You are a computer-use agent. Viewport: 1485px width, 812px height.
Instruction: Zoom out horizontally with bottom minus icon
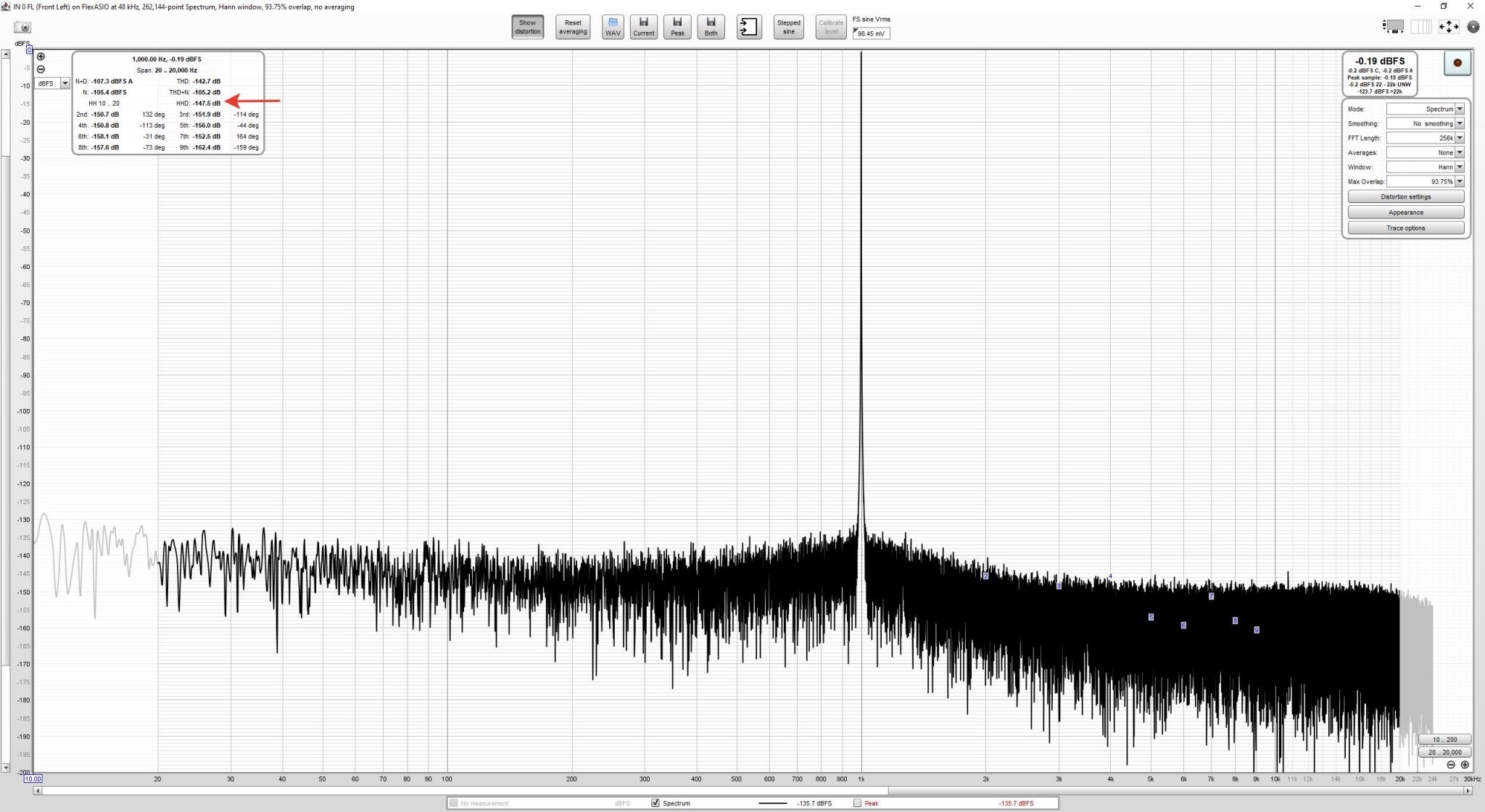[1451, 765]
